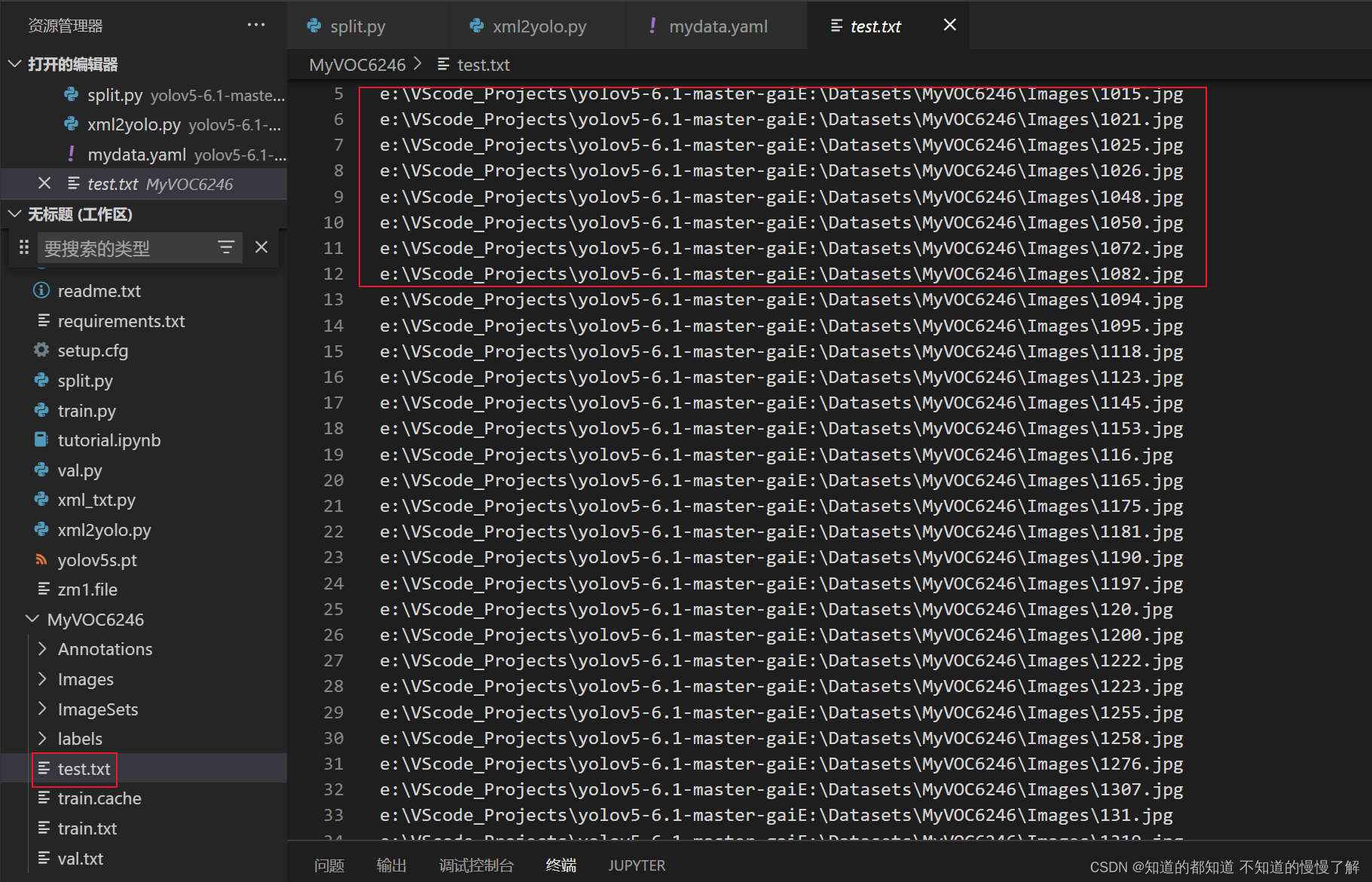Viewport: 1372px width, 882px height.
Task: Click file icon beside val.txt
Action: (44, 858)
